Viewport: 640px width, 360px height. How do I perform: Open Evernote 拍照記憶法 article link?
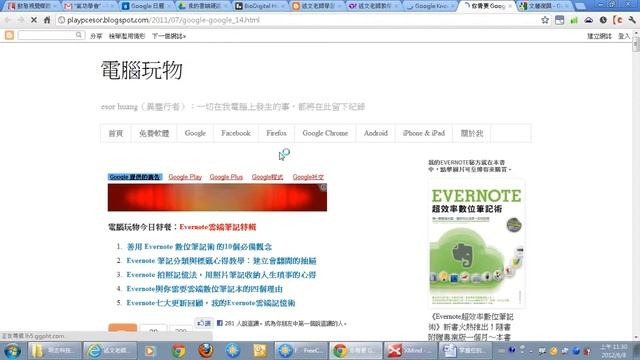pos(221,275)
